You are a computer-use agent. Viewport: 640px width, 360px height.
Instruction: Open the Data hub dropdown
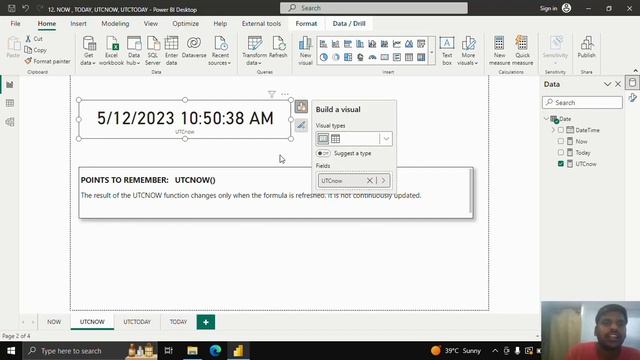134,59
